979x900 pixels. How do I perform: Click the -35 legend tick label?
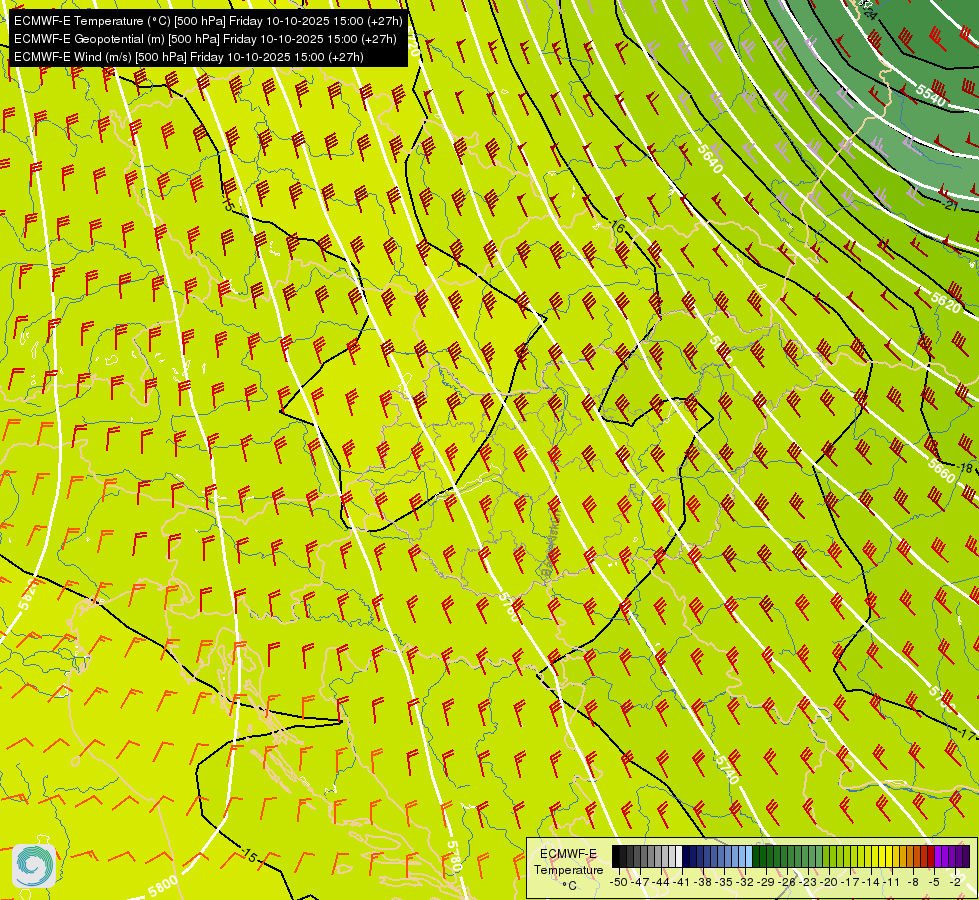(724, 882)
